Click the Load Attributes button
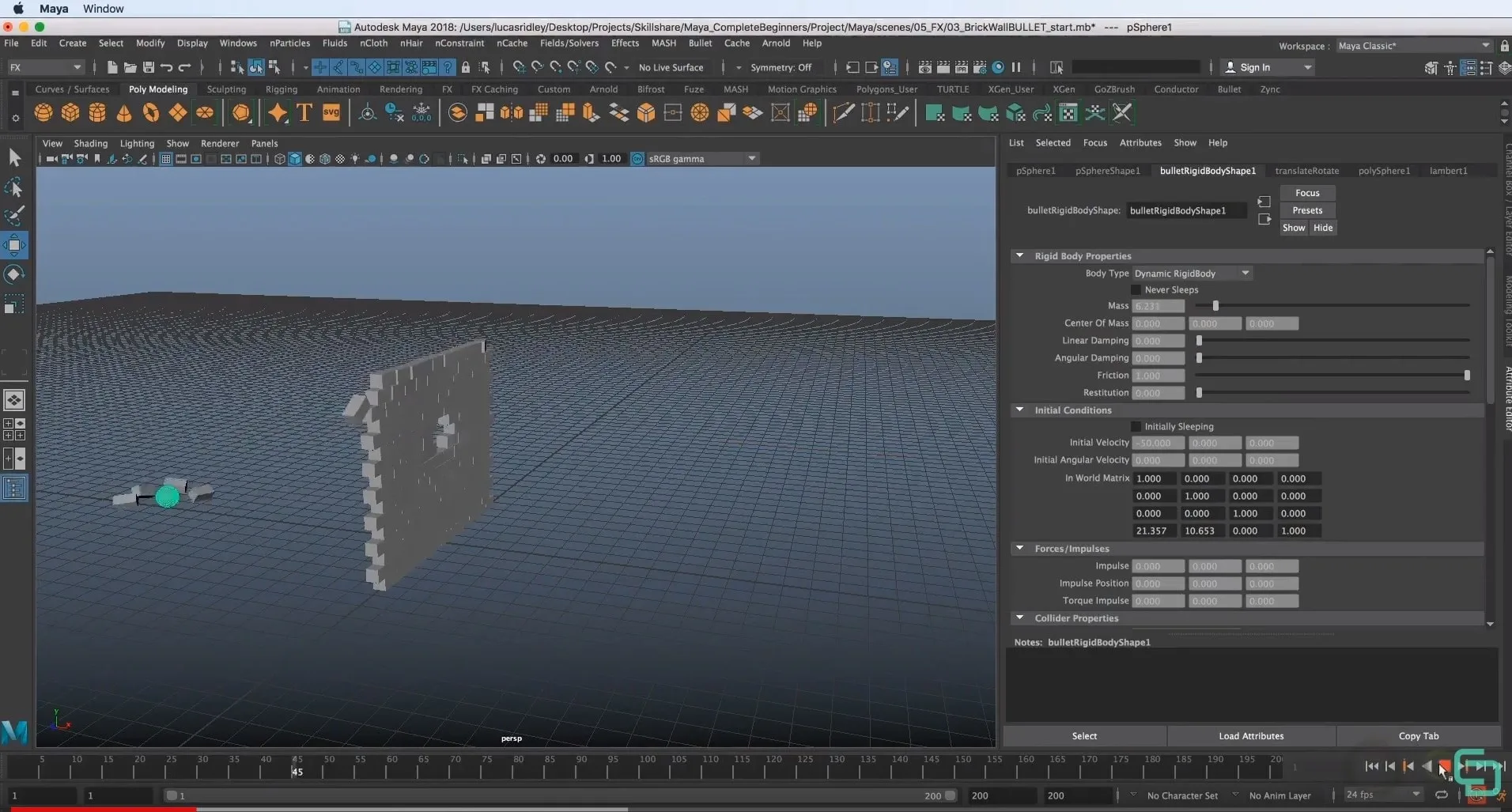This screenshot has width=1512, height=812. coord(1251,736)
